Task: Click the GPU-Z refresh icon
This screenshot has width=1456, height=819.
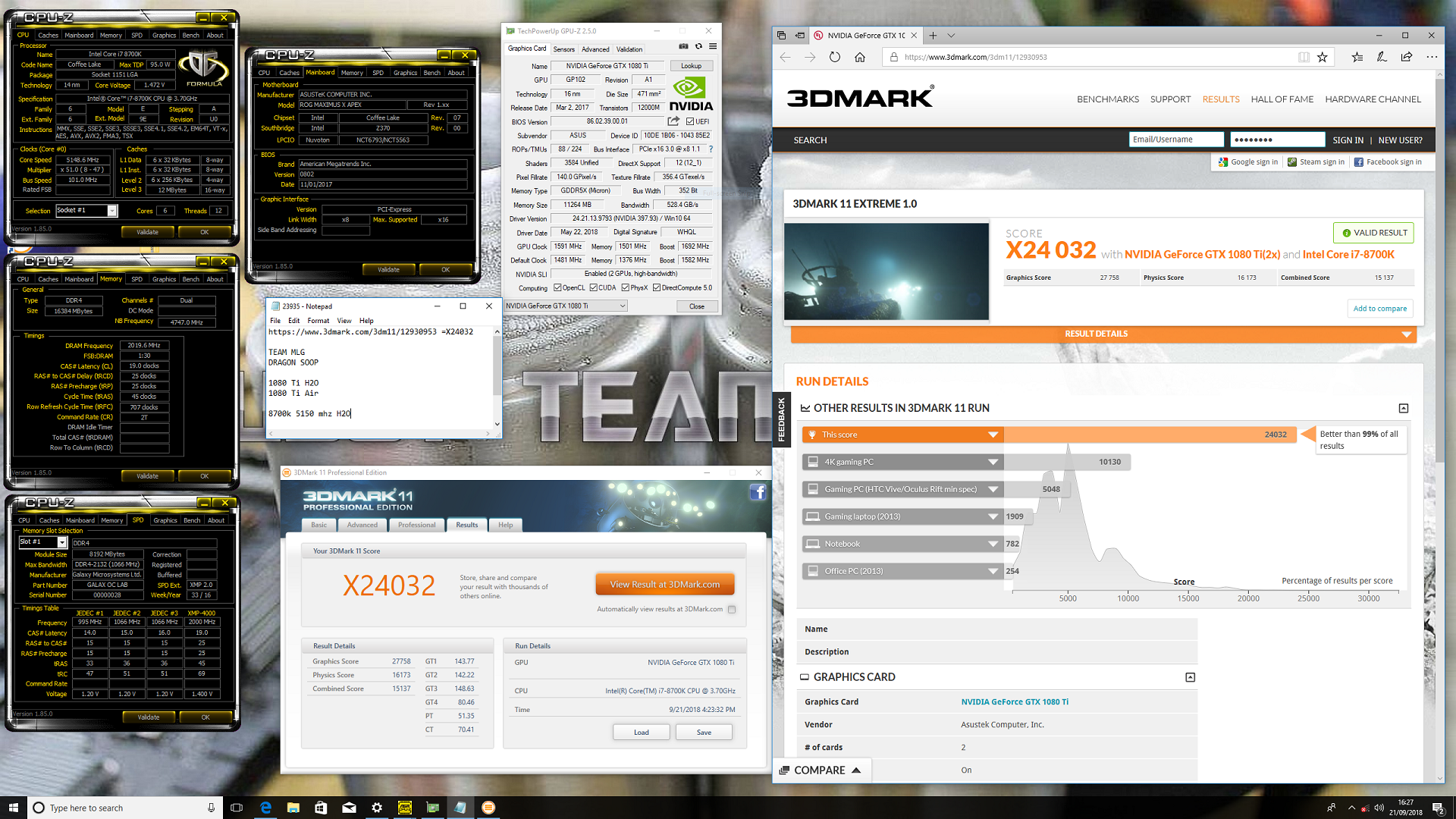Action: click(698, 47)
